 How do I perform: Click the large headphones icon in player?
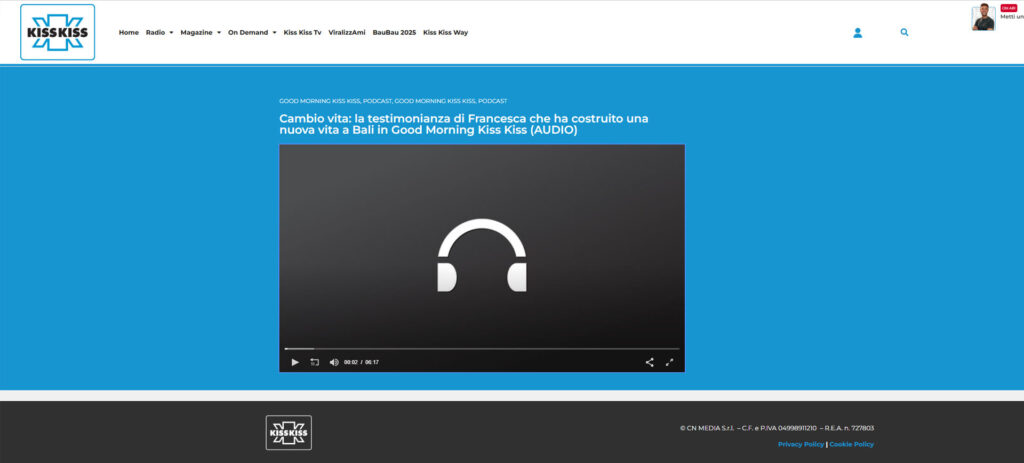point(482,256)
